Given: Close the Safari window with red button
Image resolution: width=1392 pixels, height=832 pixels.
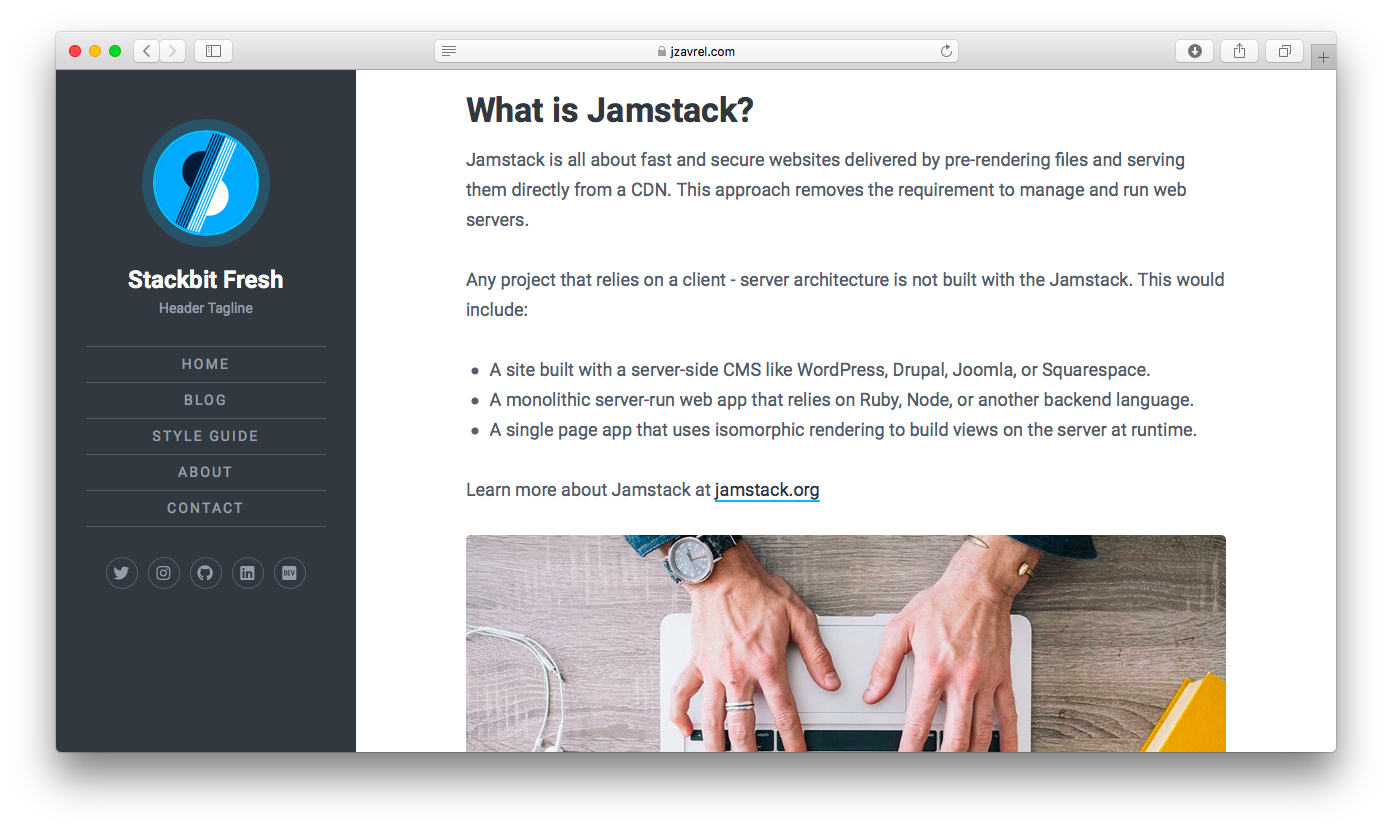Looking at the screenshot, I should pos(75,51).
